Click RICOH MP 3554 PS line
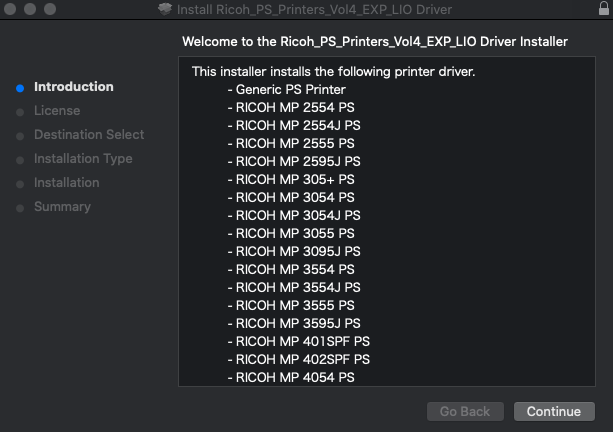Viewport: 613px width, 432px height. (x=291, y=269)
